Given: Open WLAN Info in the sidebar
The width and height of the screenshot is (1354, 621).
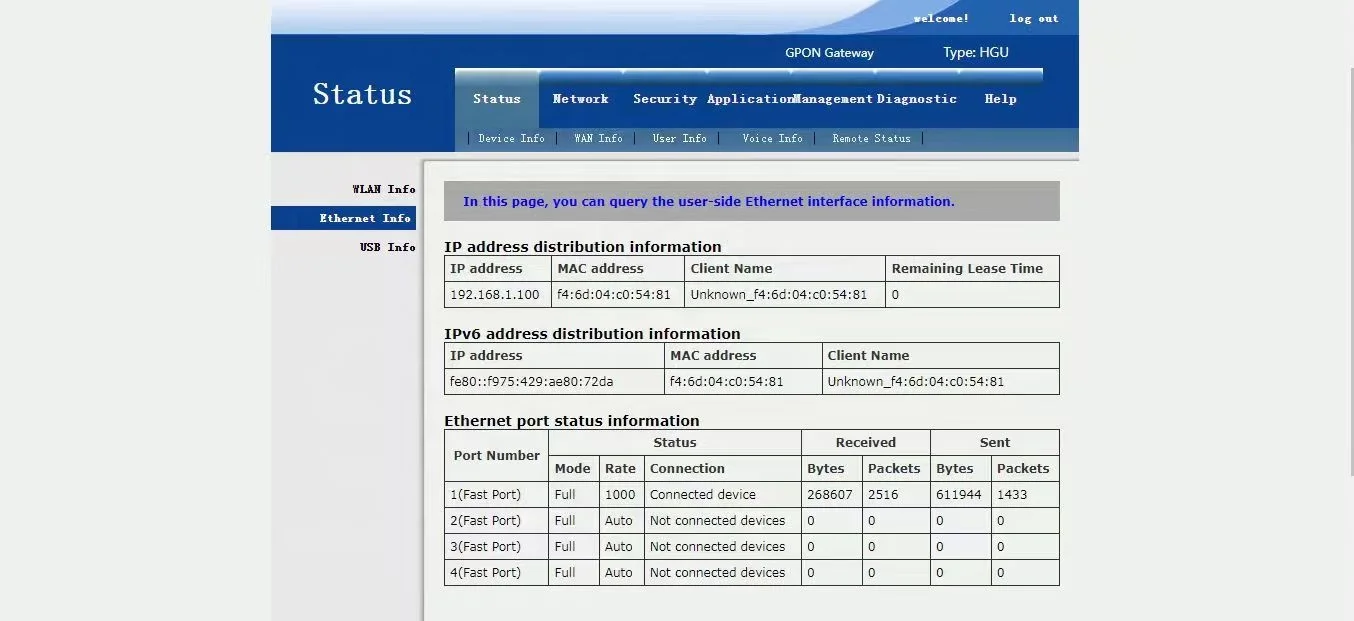Looking at the screenshot, I should coord(383,189).
